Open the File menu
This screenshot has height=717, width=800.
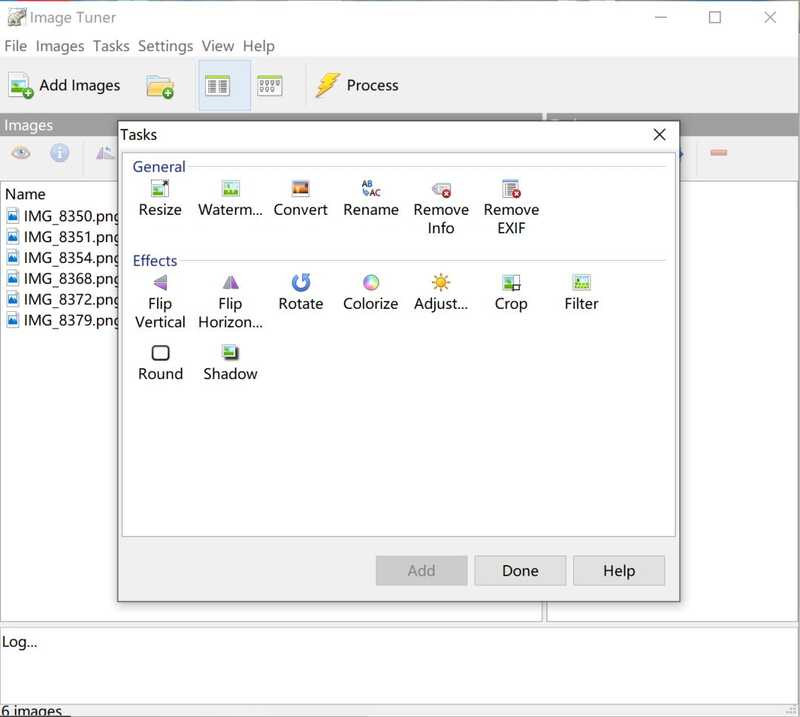(15, 46)
